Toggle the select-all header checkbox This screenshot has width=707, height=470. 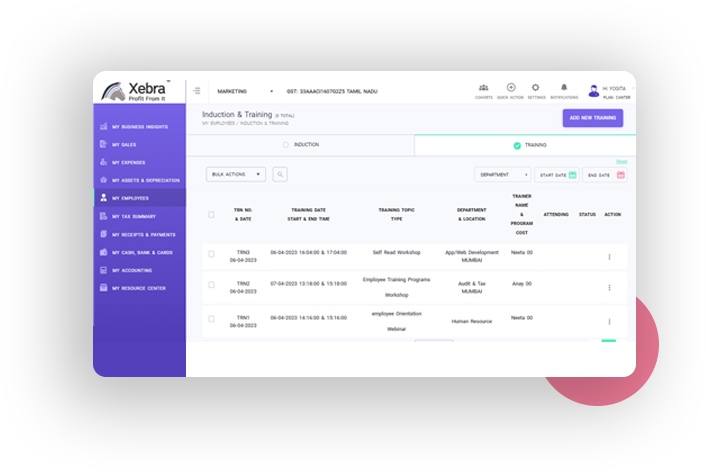coord(211,215)
